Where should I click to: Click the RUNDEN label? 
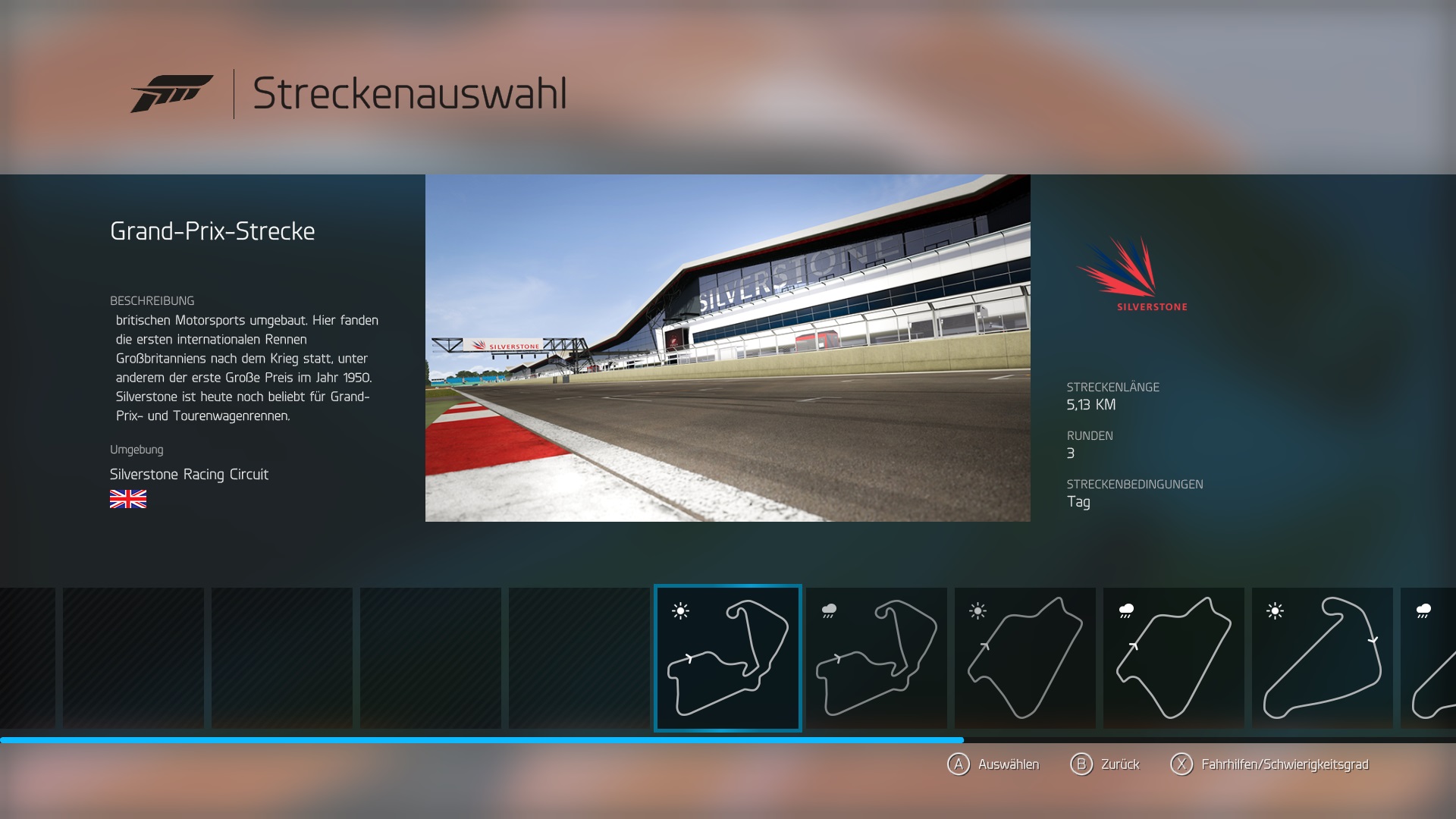(x=1090, y=436)
